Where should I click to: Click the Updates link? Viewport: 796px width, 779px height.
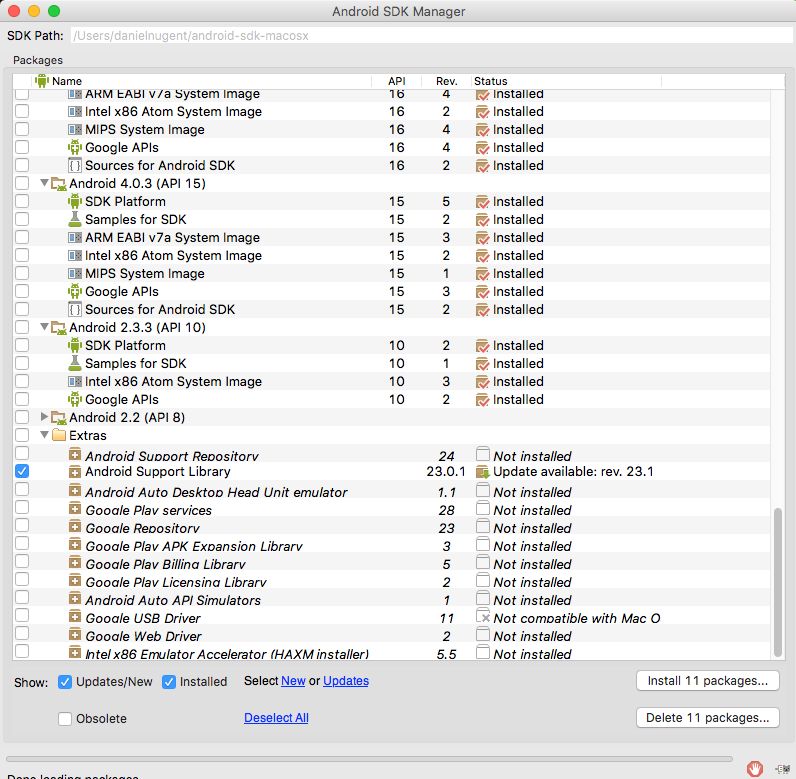346,681
